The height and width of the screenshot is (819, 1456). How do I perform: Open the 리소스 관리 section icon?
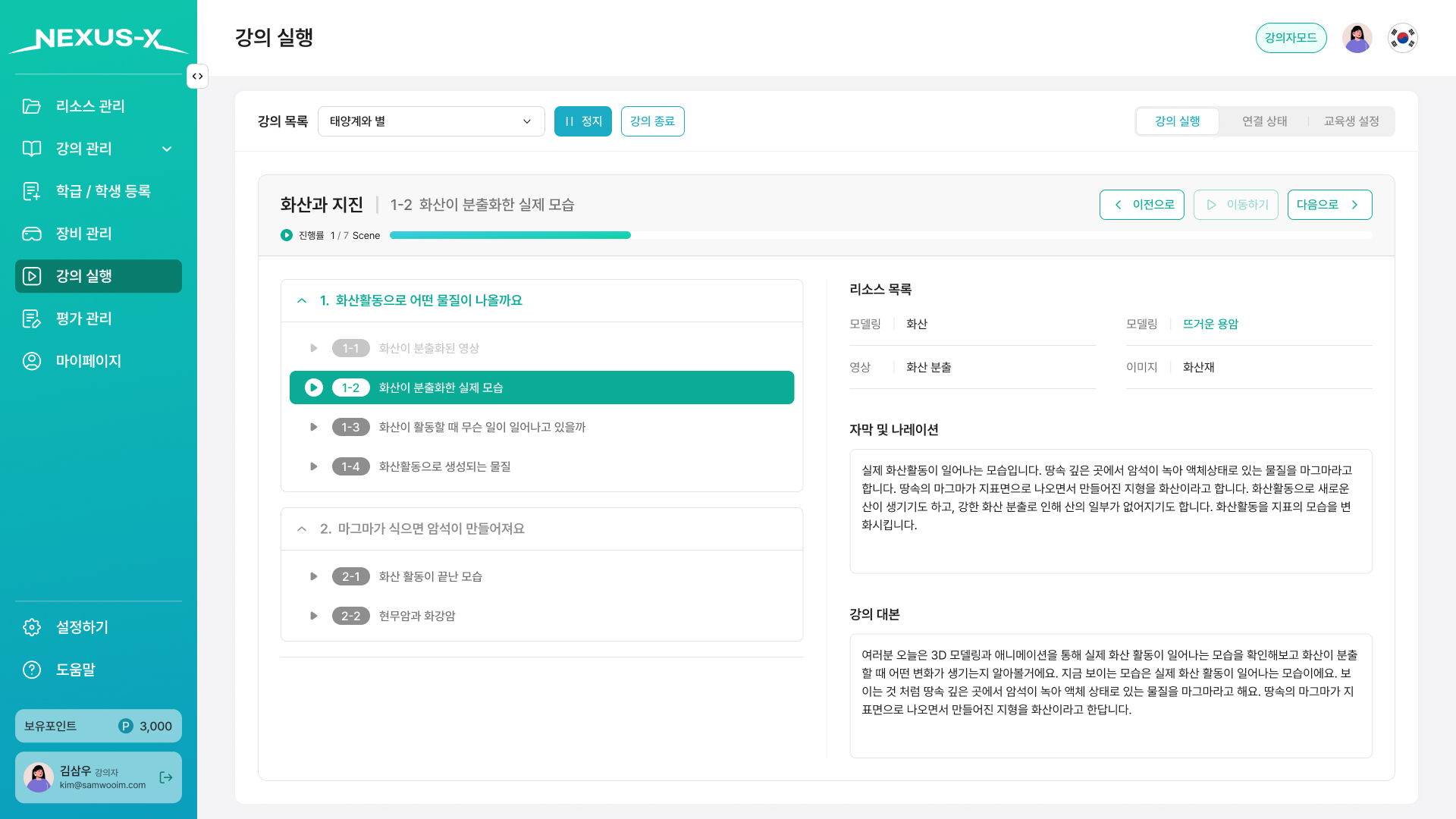click(x=32, y=107)
